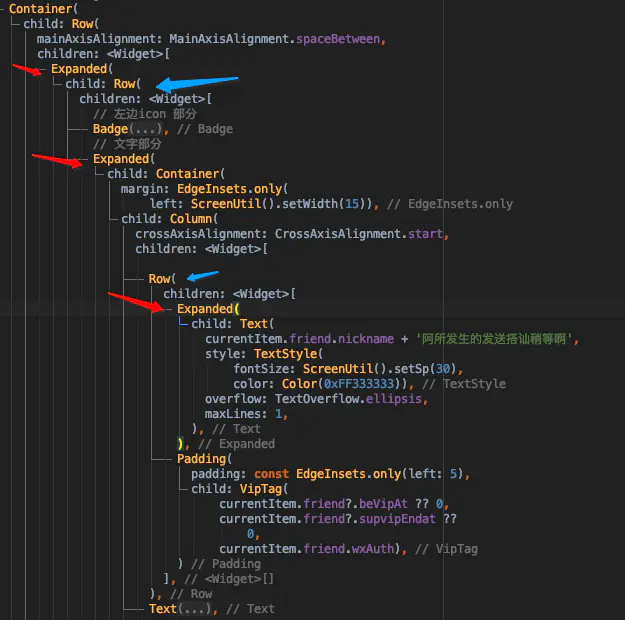Screen dimensions: 625x620
Task: Click the top-level Container( keyword
Action: 43,8
